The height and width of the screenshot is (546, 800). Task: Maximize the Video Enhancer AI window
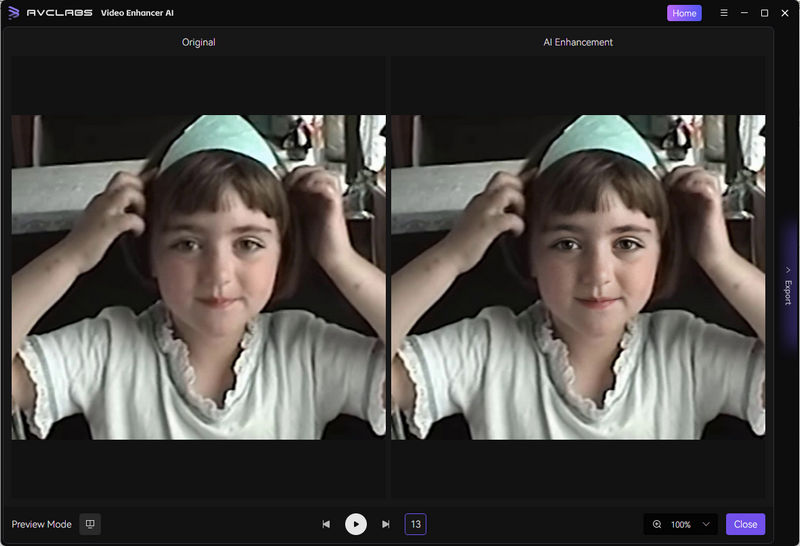coord(764,13)
